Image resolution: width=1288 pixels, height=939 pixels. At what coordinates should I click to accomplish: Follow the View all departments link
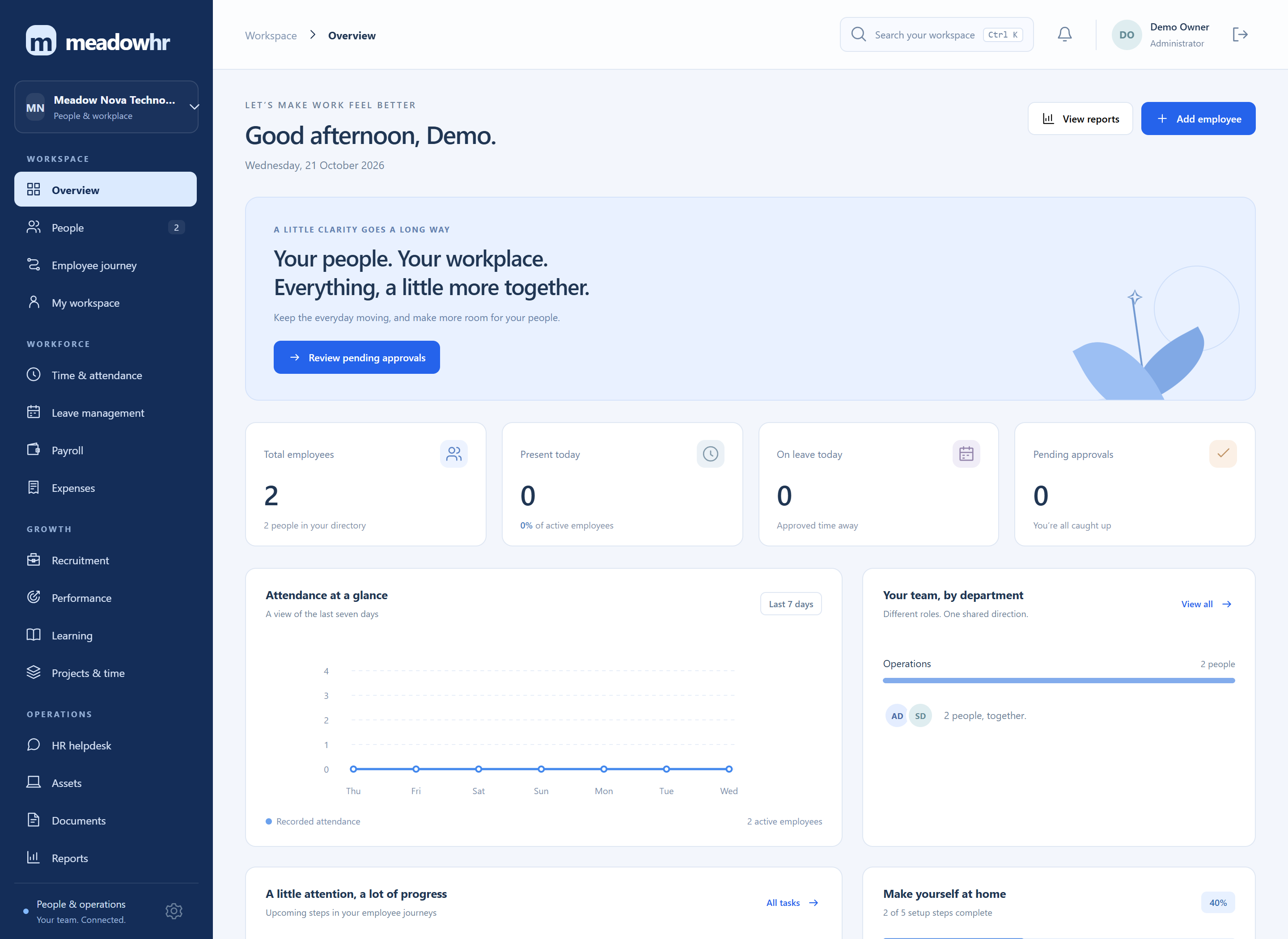pyautogui.click(x=1206, y=604)
